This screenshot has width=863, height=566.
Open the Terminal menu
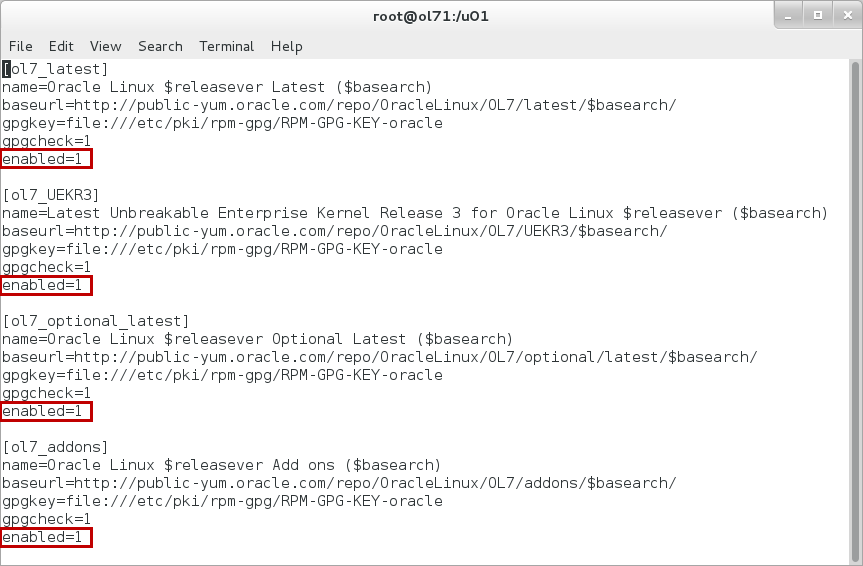[226, 46]
